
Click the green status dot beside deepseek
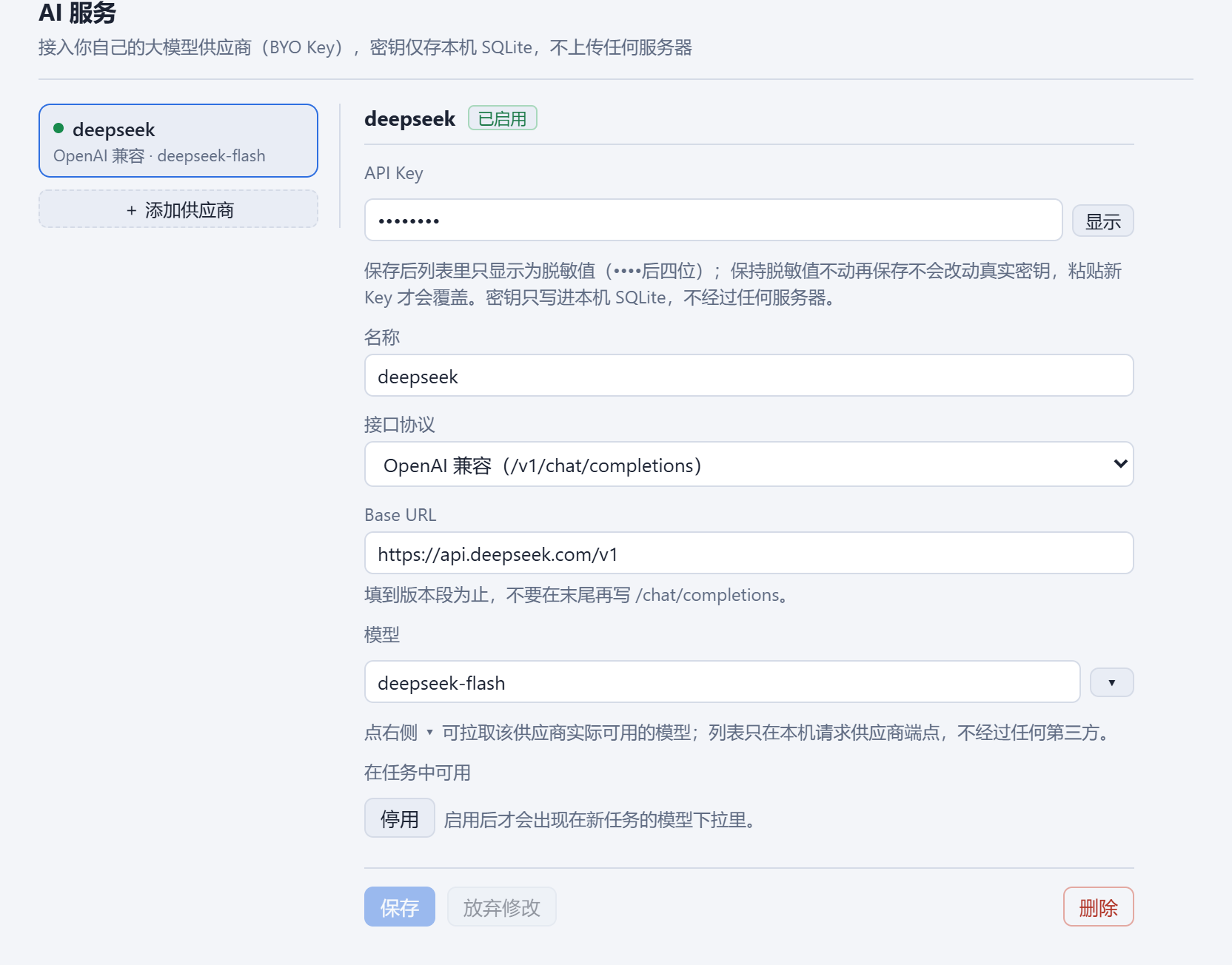[x=58, y=129]
